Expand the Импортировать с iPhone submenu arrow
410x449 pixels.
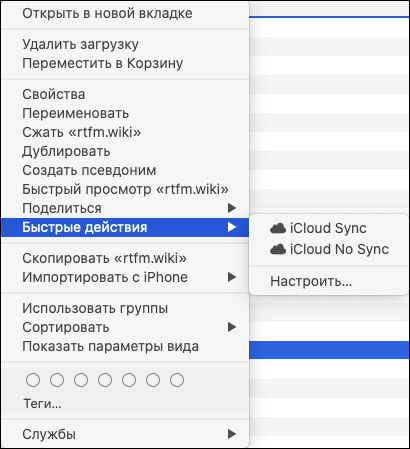coord(232,277)
